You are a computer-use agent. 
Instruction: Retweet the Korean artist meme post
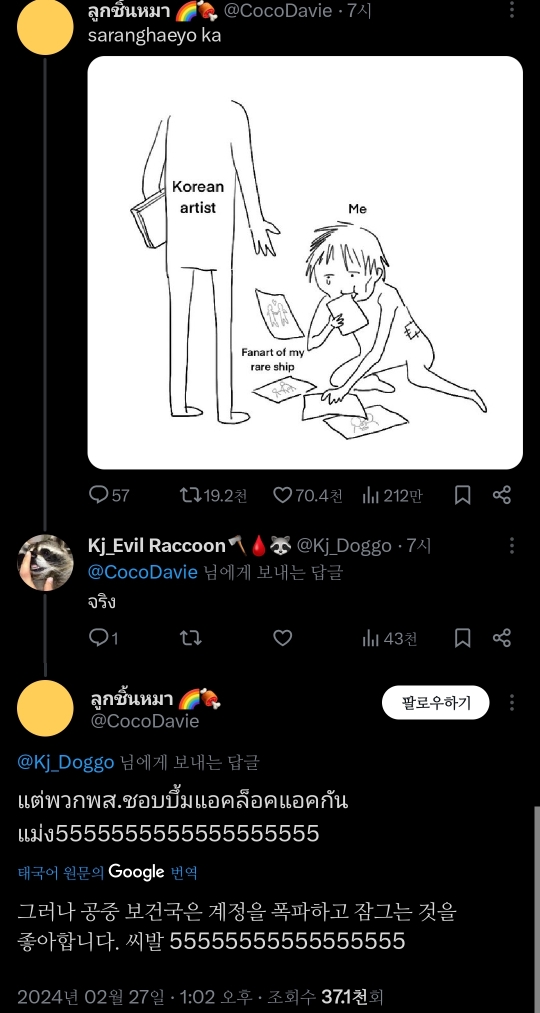(213, 496)
